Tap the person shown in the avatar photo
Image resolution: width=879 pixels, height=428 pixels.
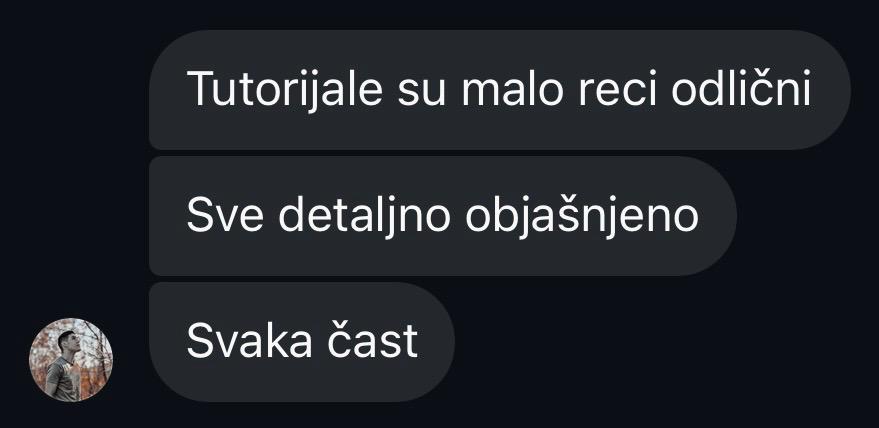[x=63, y=366]
